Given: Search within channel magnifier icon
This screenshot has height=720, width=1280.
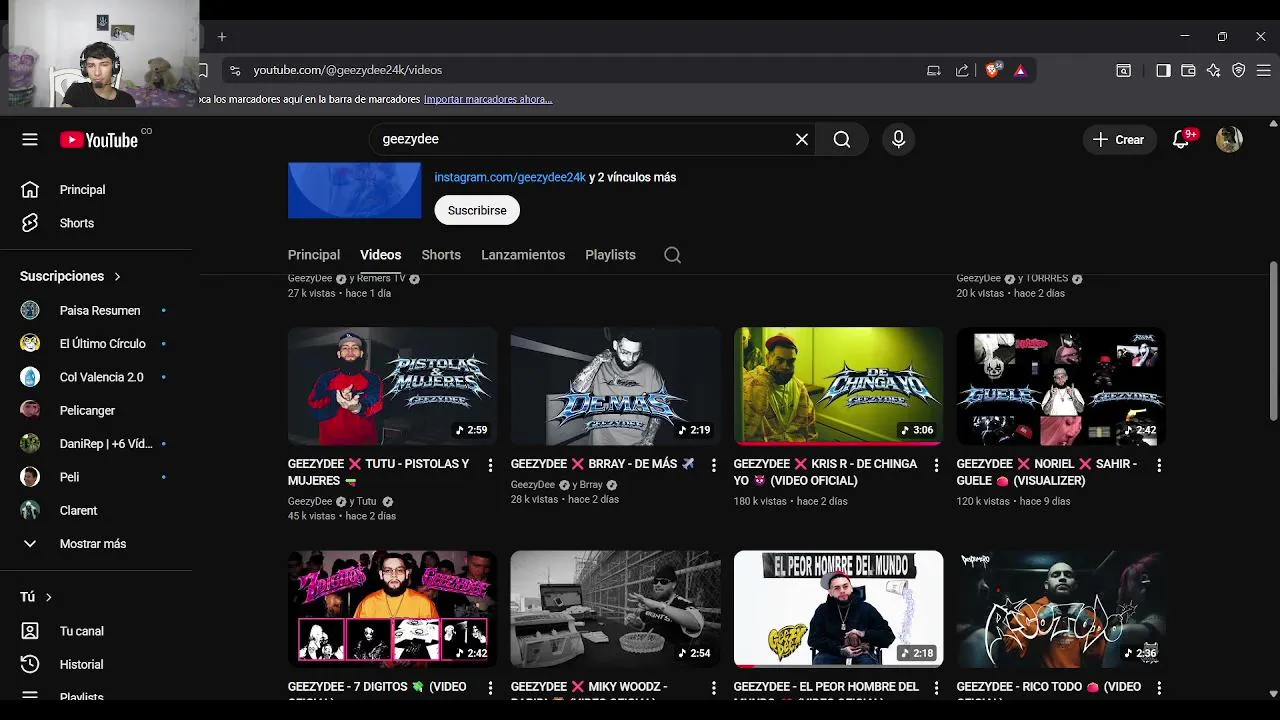Looking at the screenshot, I should [x=673, y=255].
